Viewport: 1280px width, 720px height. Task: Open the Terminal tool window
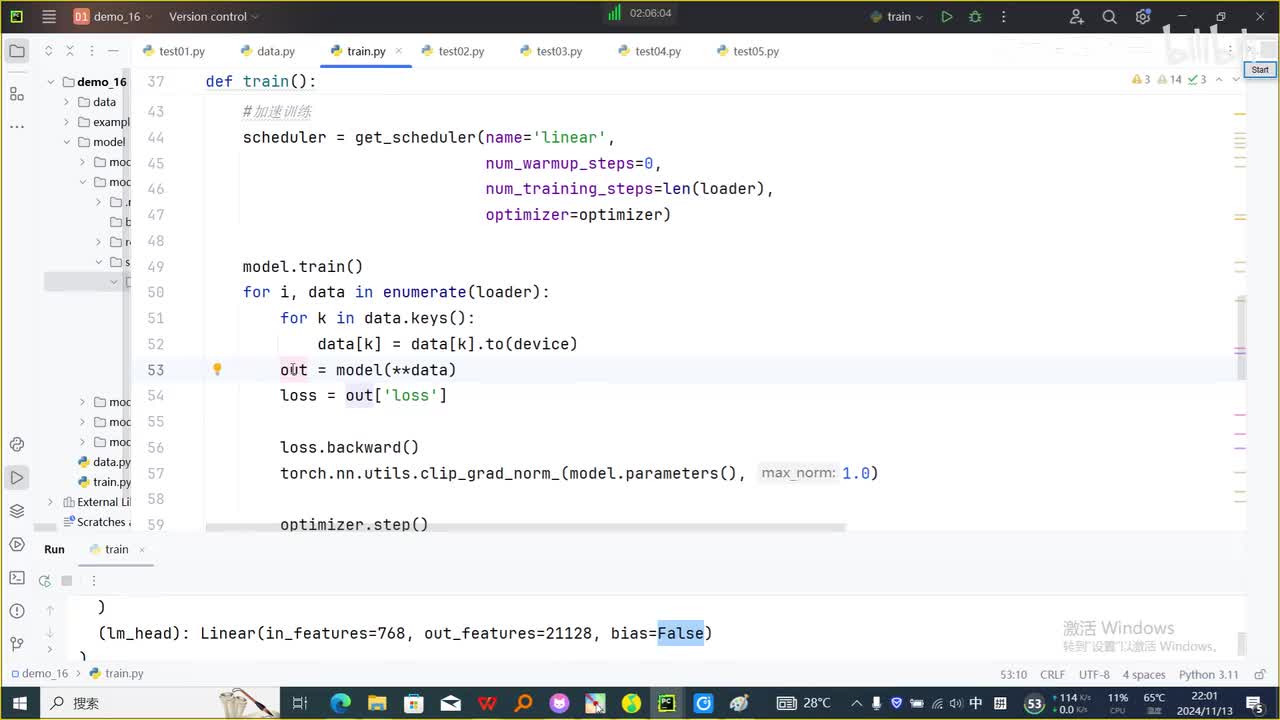(17, 577)
